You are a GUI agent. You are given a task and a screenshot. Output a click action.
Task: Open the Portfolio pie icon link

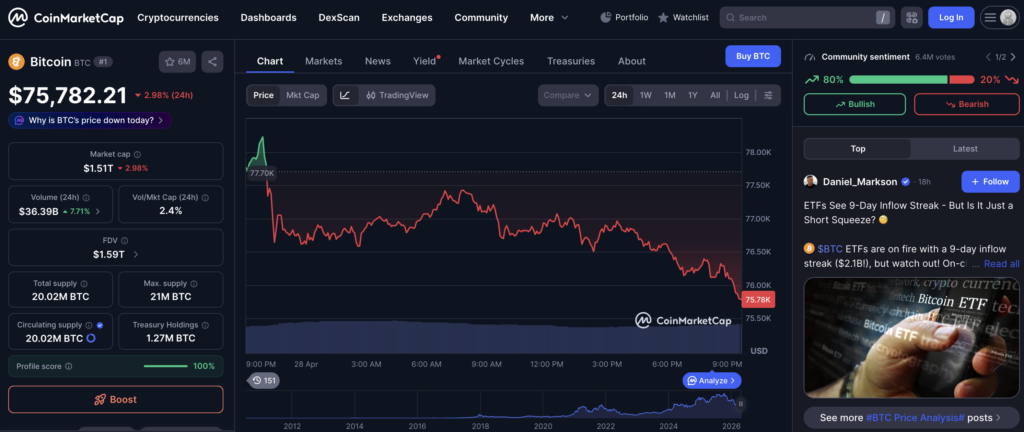point(624,18)
